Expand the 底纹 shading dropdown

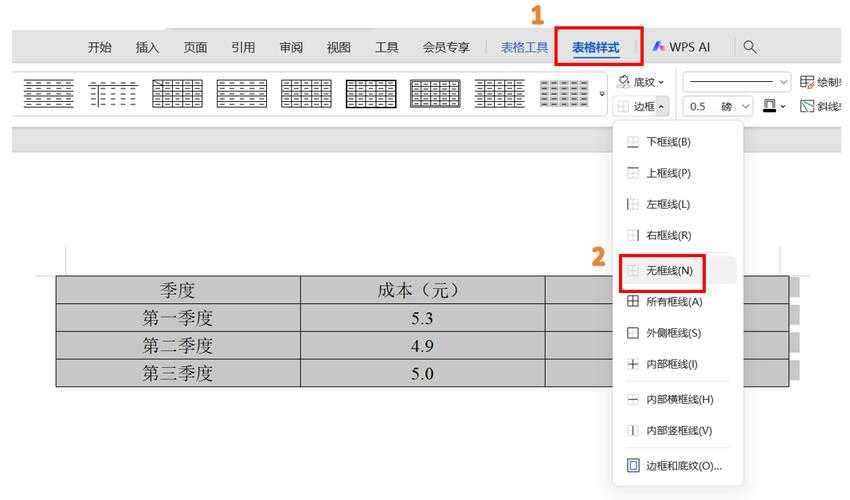click(x=642, y=82)
